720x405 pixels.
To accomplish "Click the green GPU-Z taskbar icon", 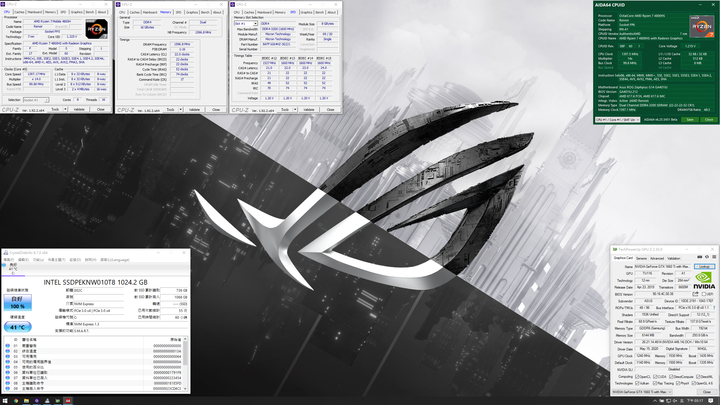I will pyautogui.click(x=57, y=401).
